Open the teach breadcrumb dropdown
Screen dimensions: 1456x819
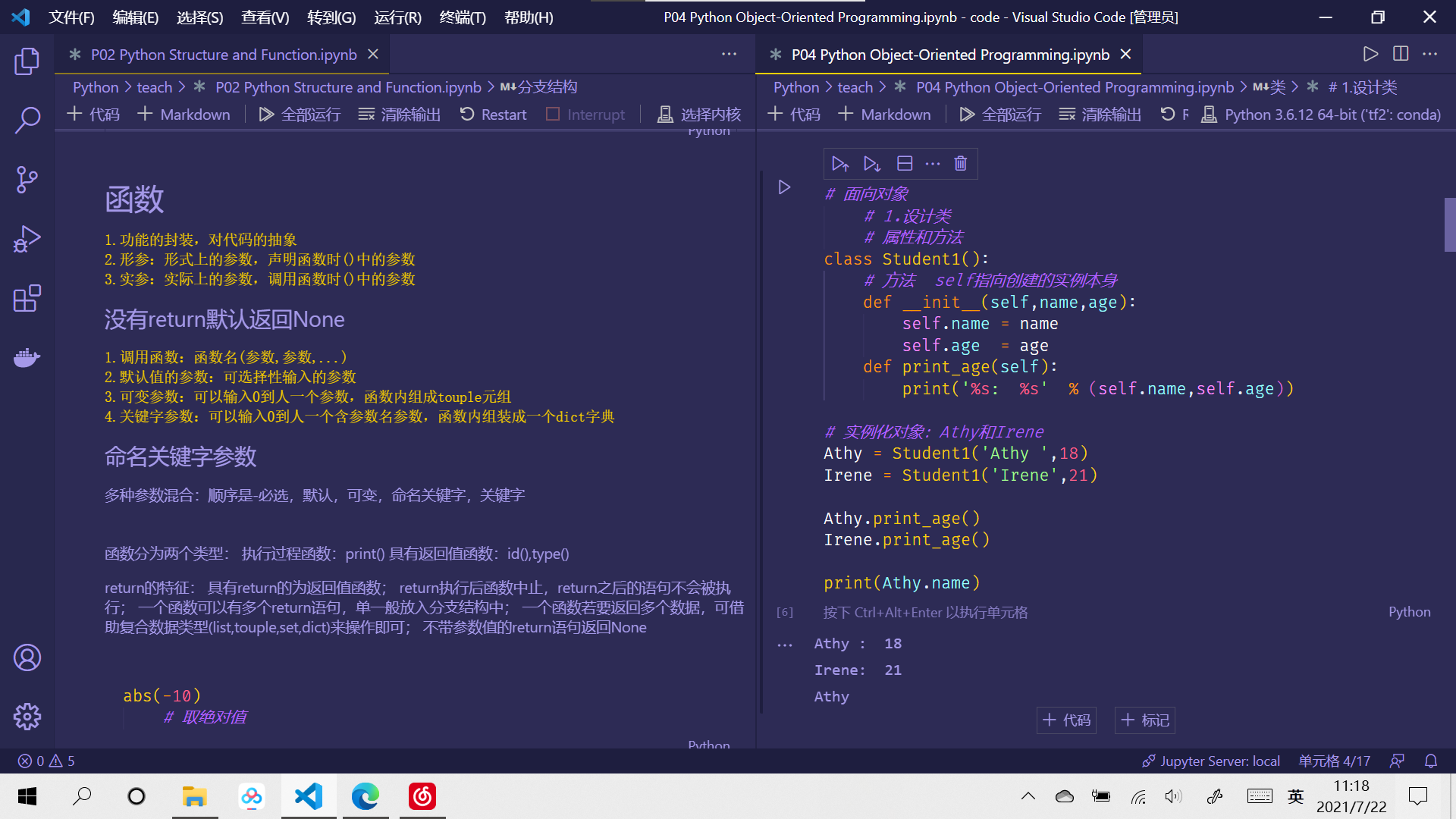(x=154, y=86)
